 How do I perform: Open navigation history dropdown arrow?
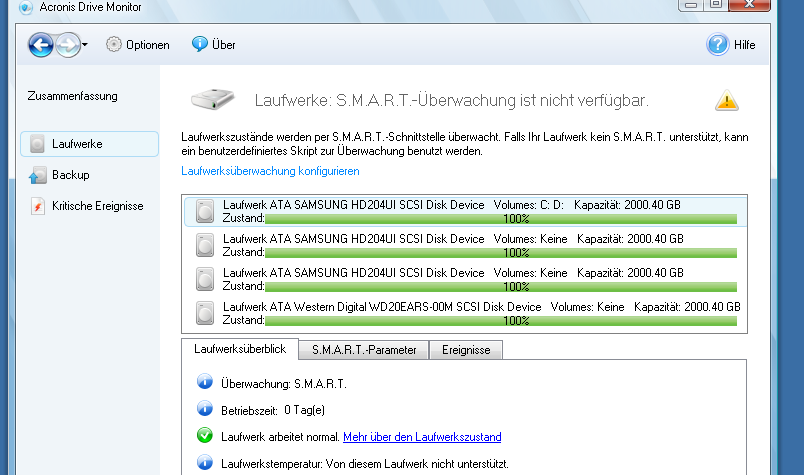coord(85,45)
